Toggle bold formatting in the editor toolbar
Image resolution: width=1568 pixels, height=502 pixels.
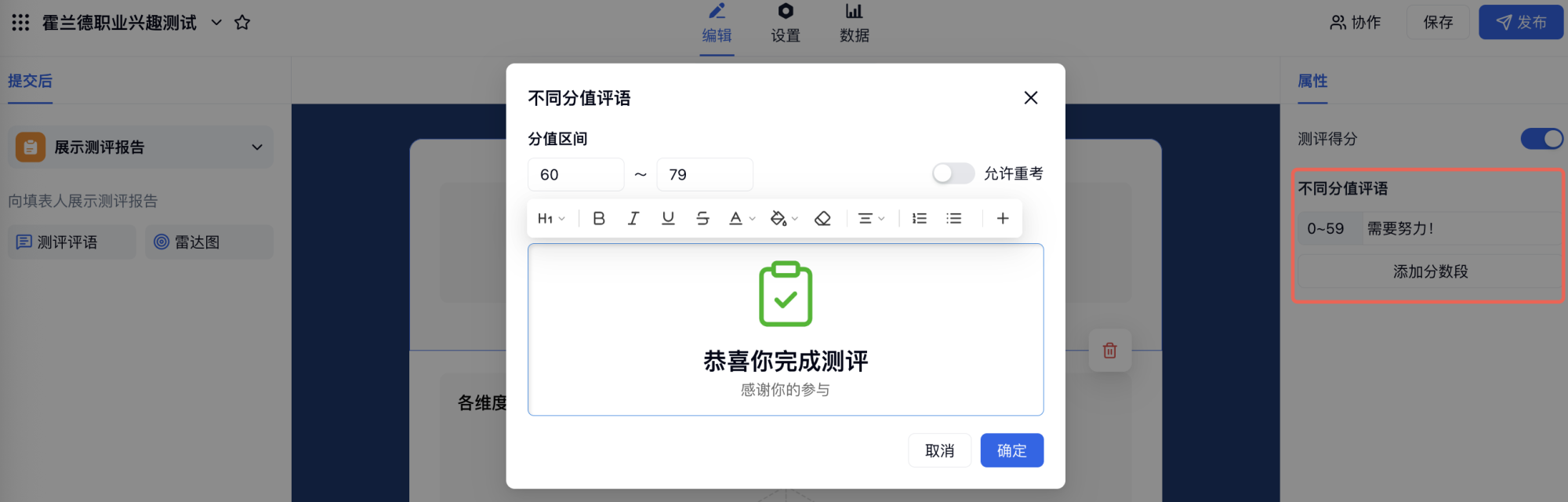[x=599, y=219]
